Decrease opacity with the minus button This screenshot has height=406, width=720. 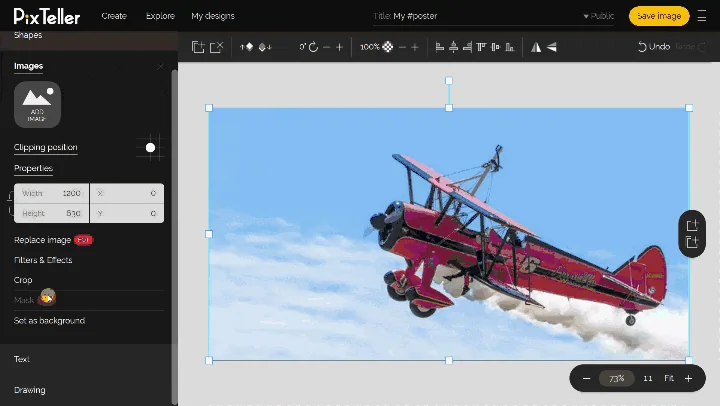(x=402, y=47)
